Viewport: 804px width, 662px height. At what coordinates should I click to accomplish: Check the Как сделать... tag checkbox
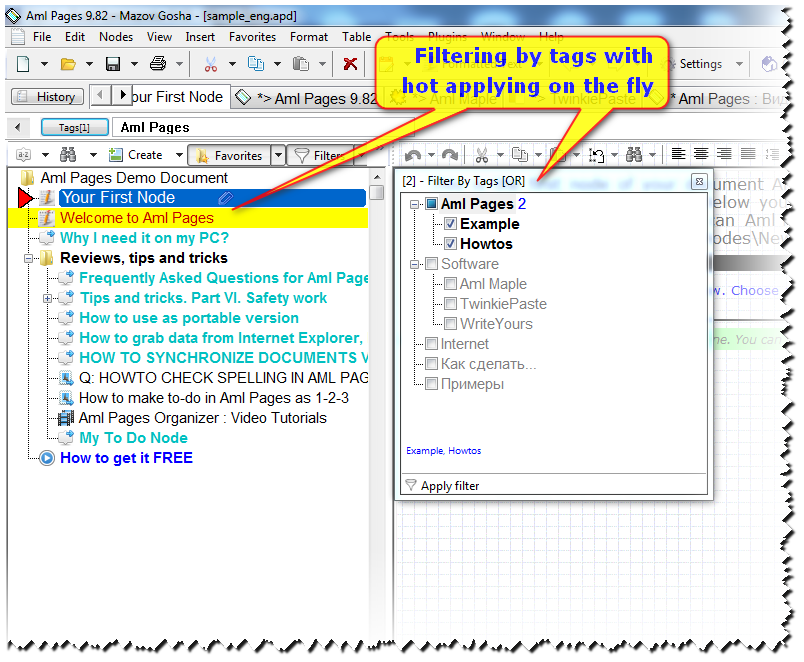point(432,364)
